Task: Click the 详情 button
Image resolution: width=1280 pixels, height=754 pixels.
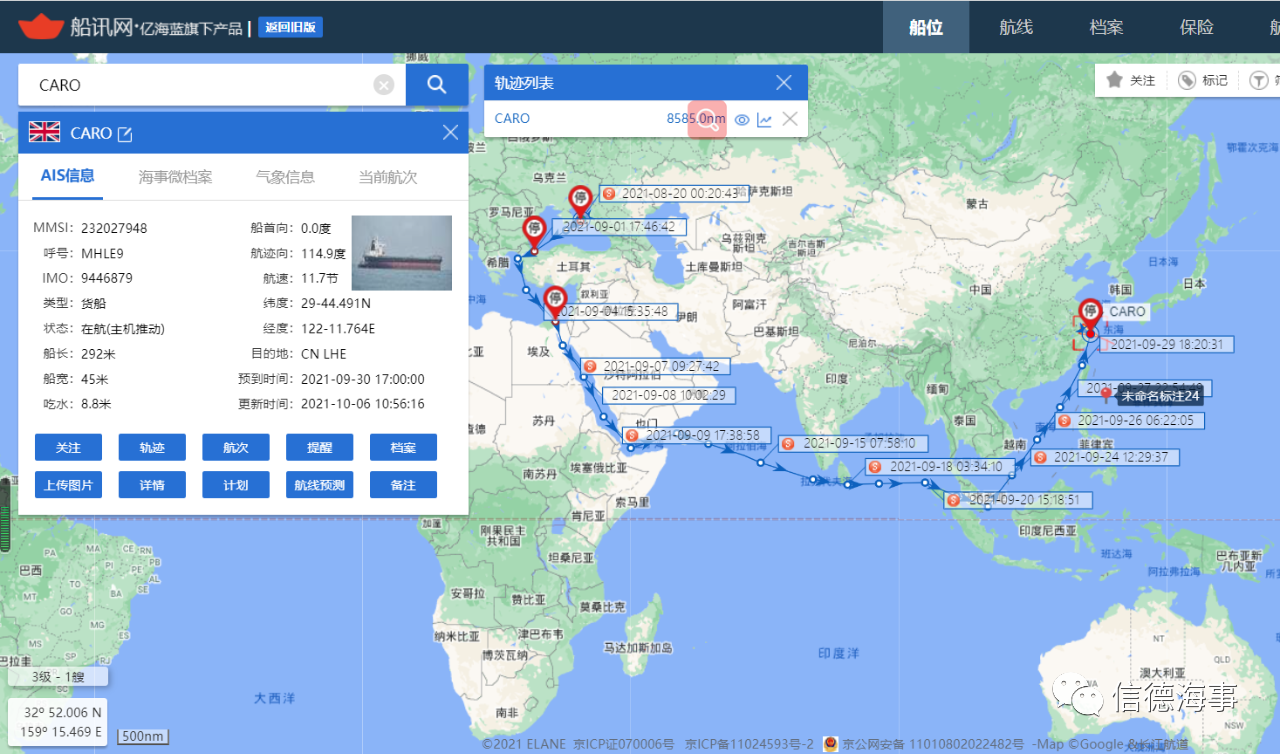Action: click(x=152, y=485)
